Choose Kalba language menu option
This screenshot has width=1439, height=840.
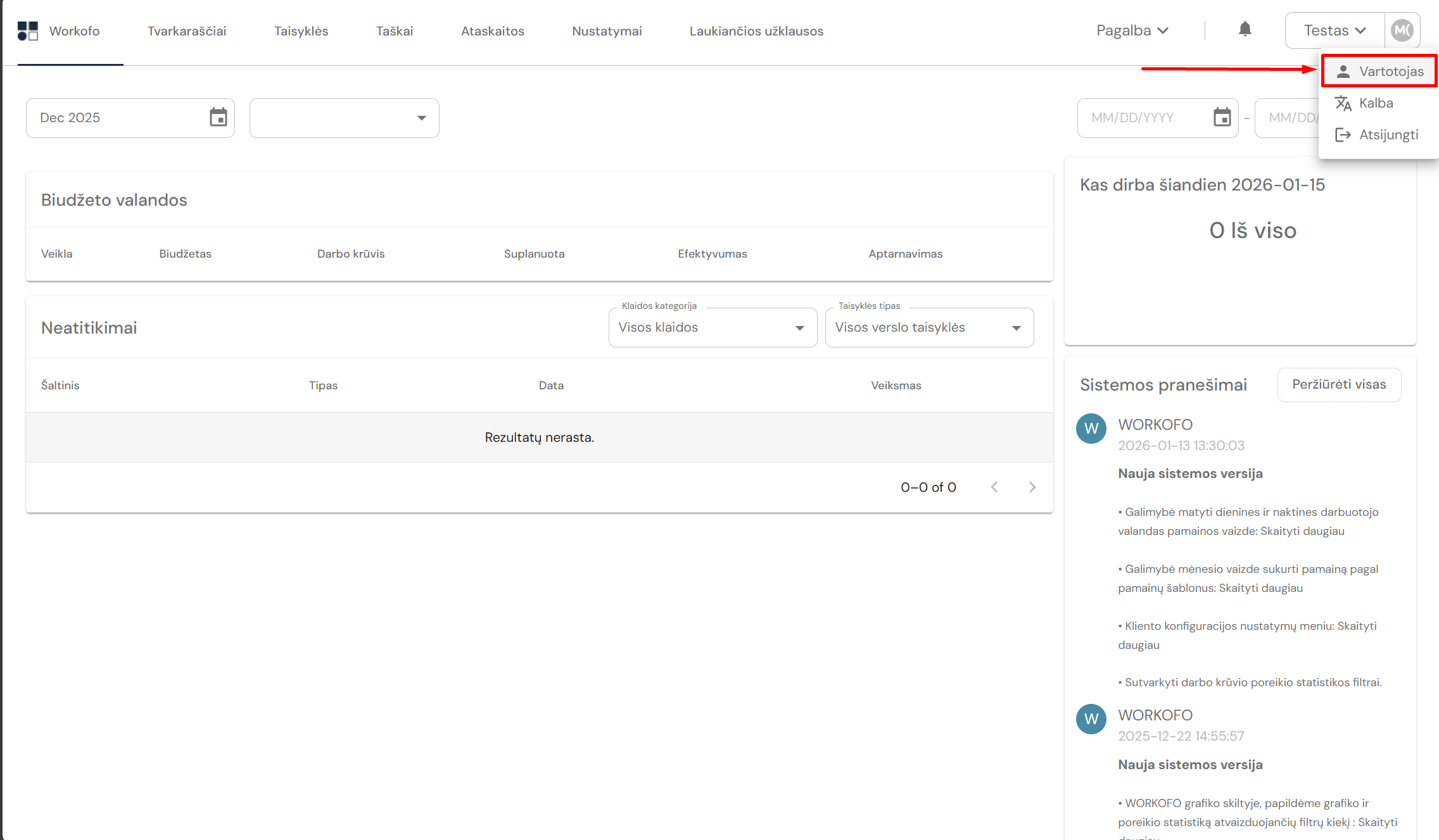[1375, 103]
